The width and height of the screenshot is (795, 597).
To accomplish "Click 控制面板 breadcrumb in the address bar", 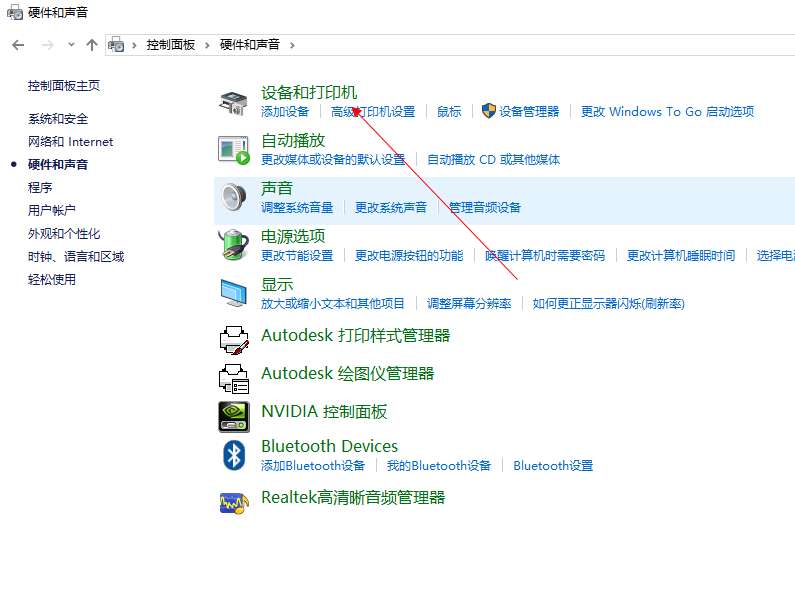I will point(171,45).
